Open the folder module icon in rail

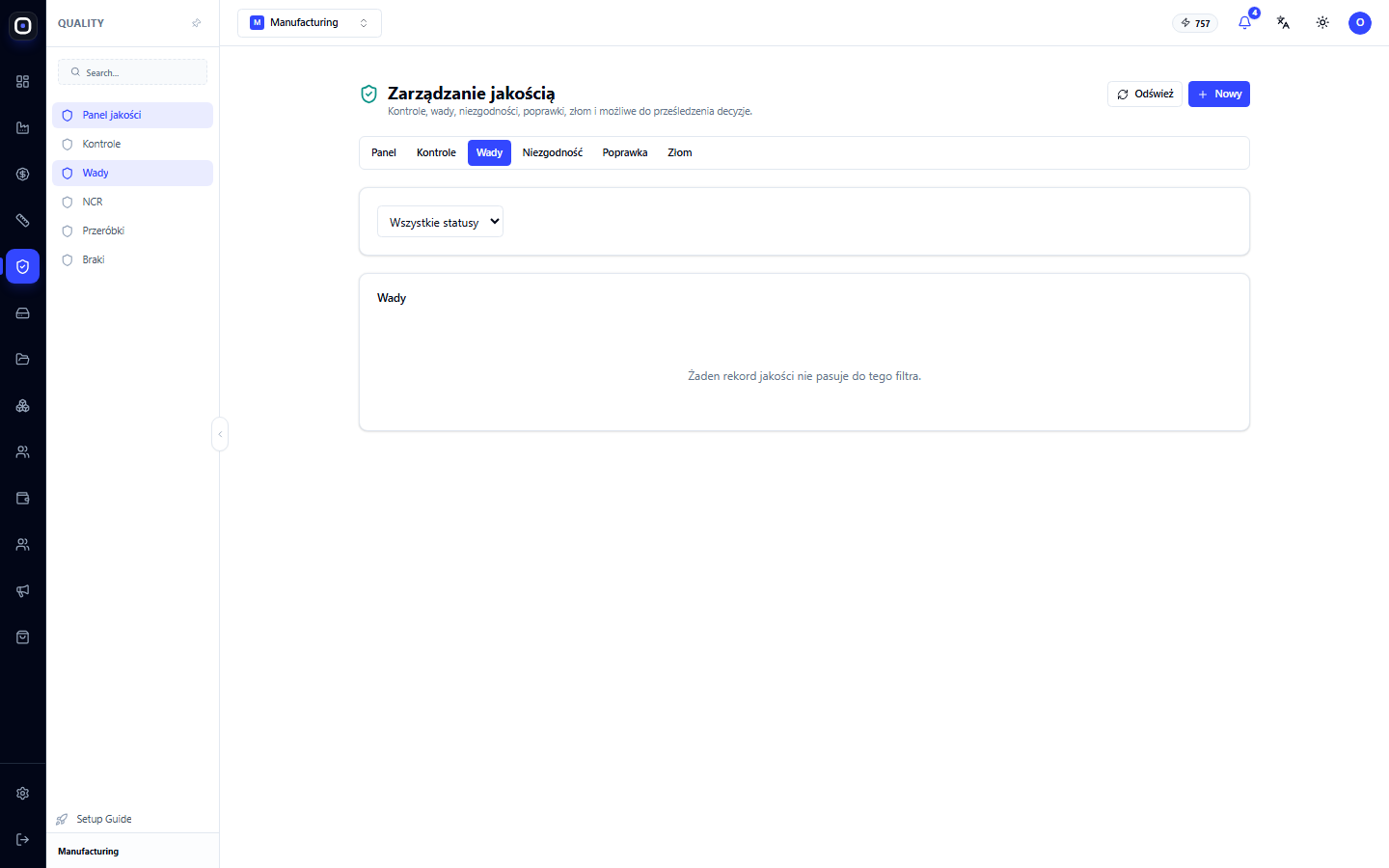point(23,360)
